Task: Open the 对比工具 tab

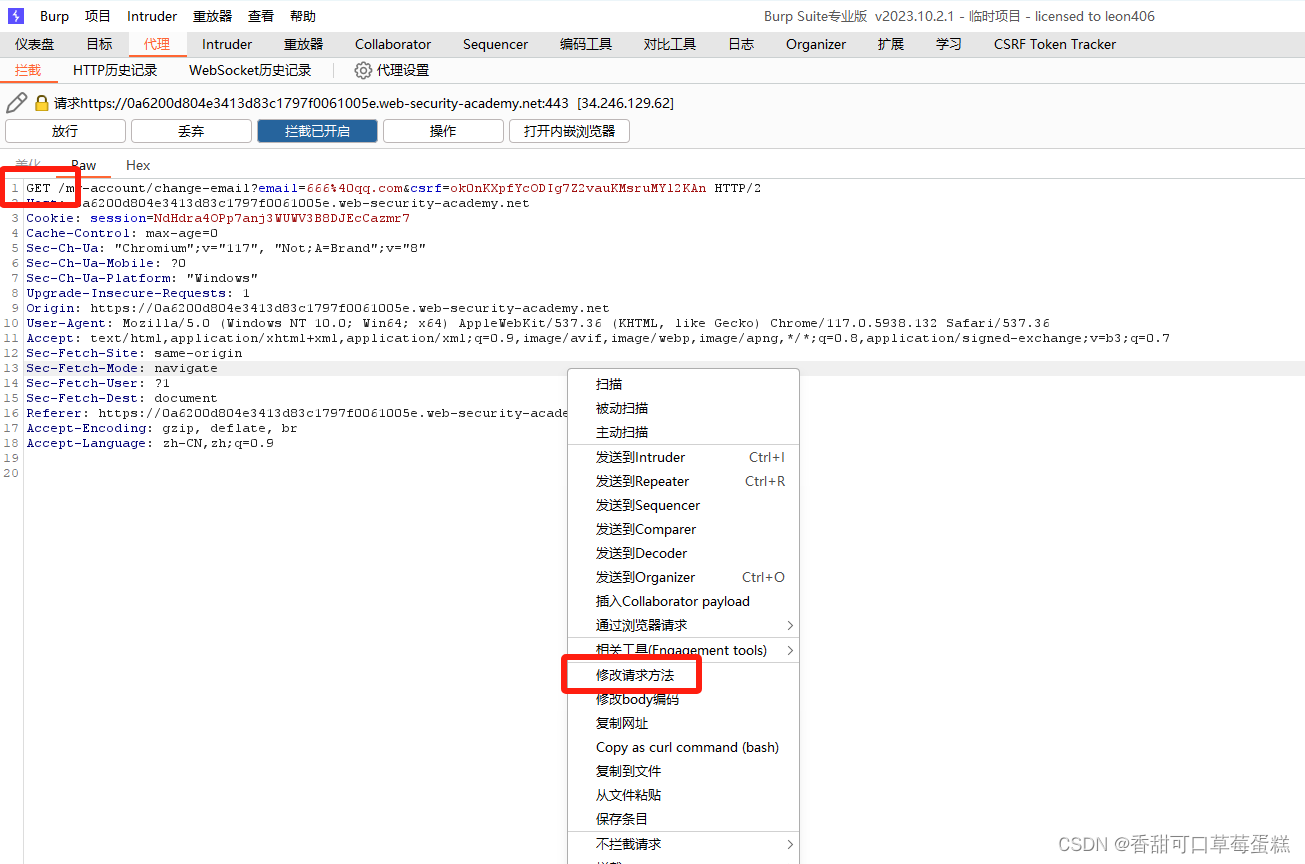Action: [x=670, y=44]
